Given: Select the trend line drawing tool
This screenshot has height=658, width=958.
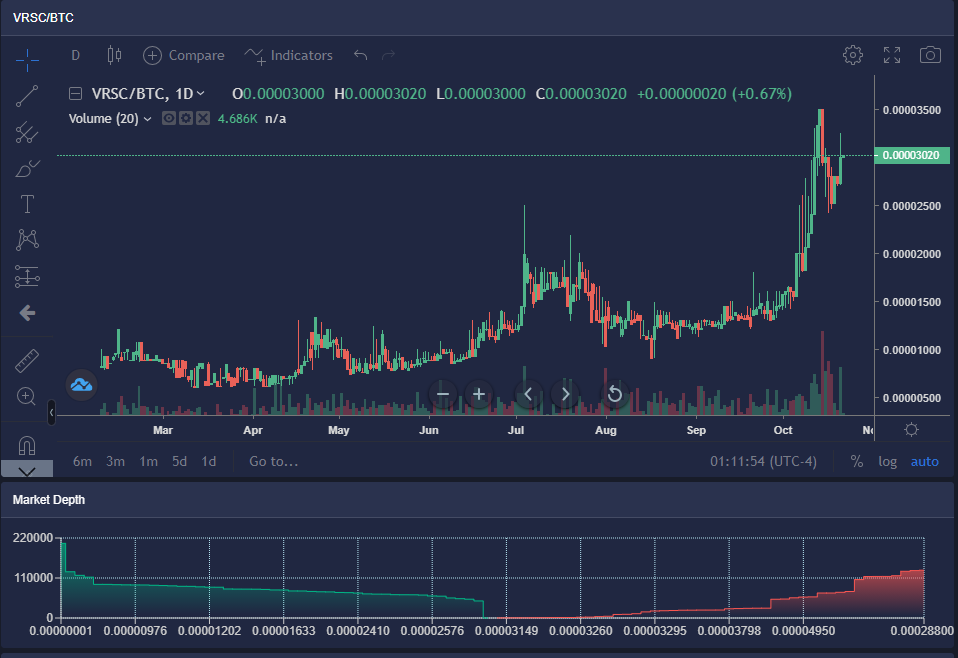Looking at the screenshot, I should pos(27,96).
